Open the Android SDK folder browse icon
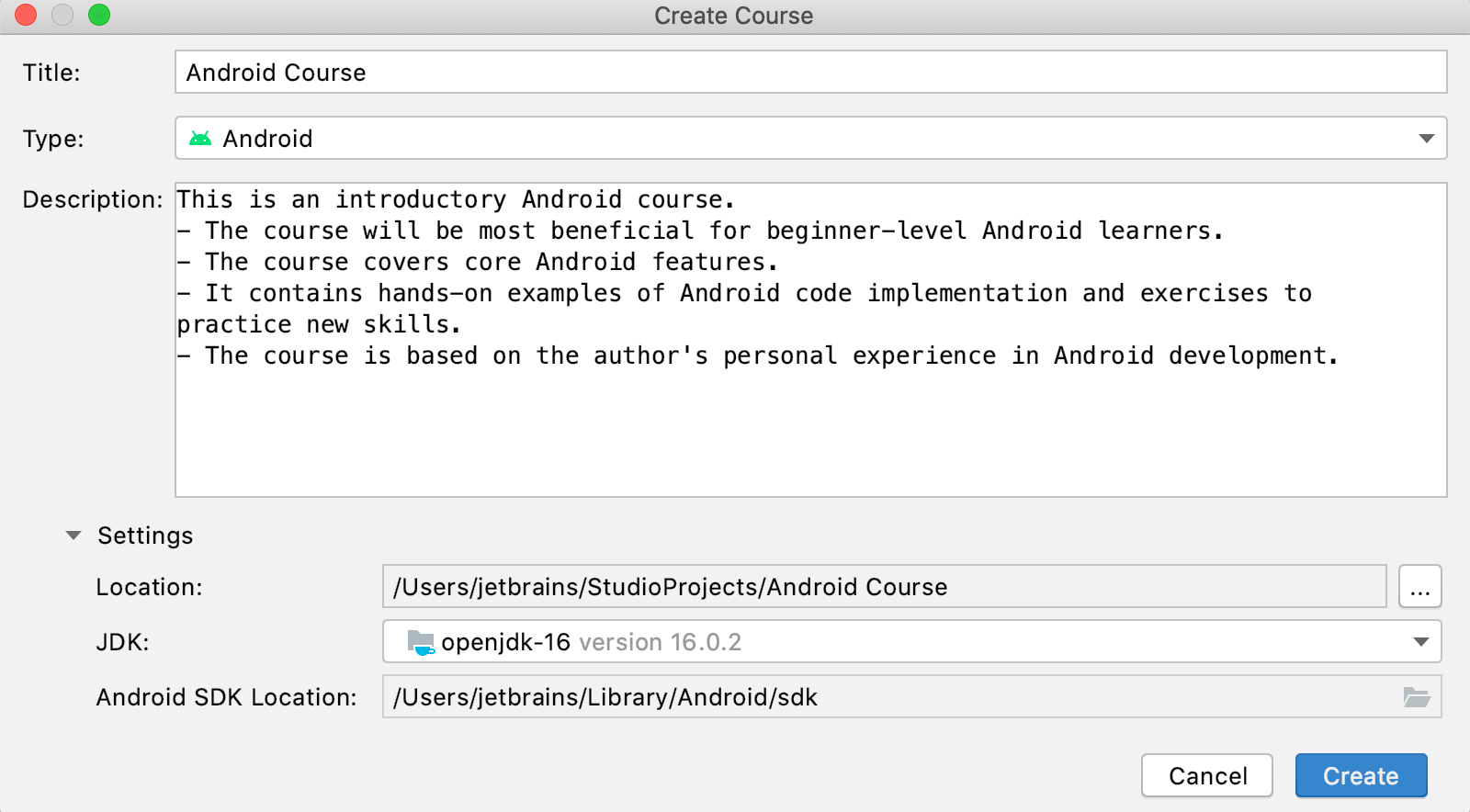Viewport: 1470px width, 812px height. click(x=1417, y=697)
